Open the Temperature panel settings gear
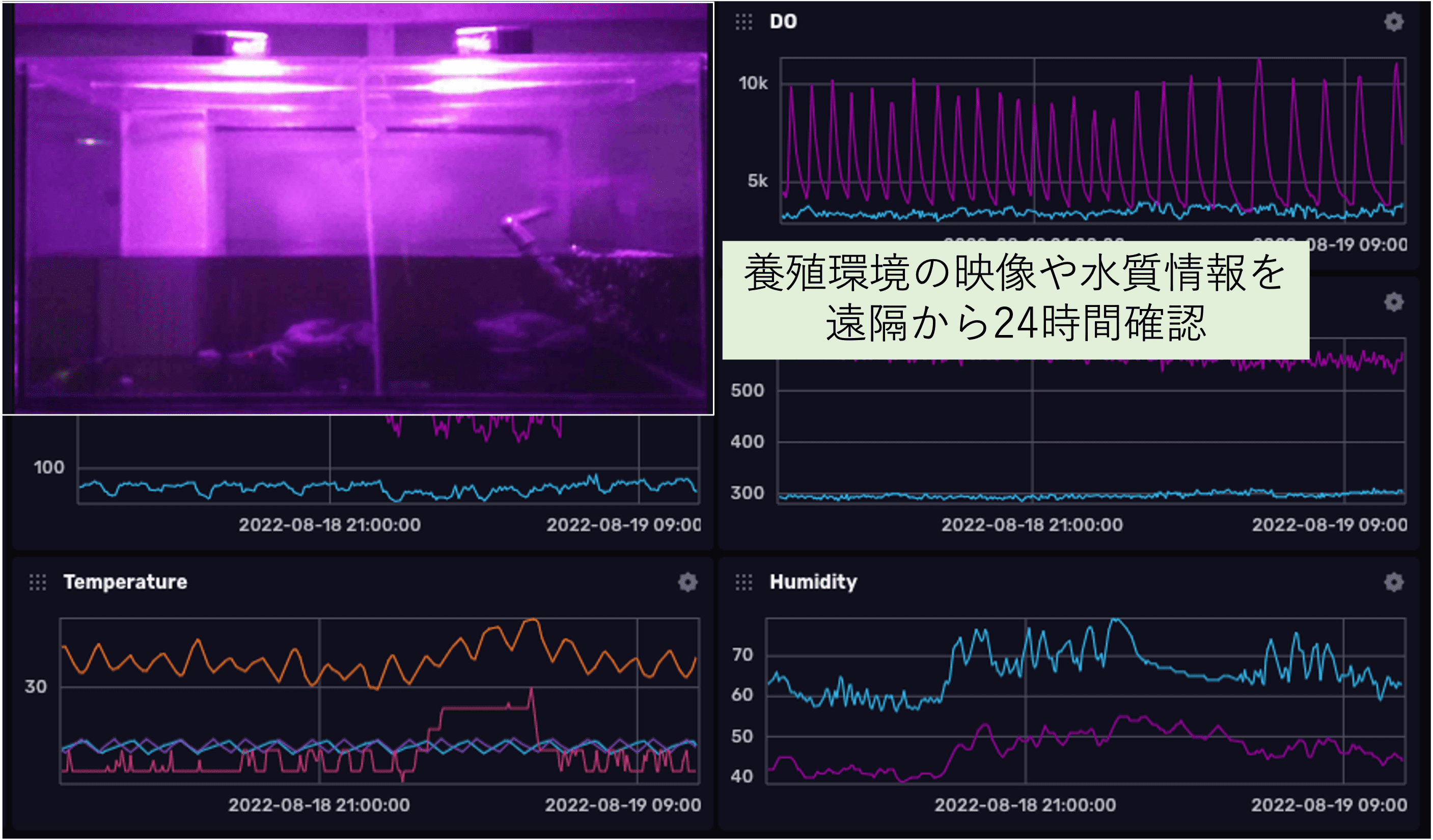Viewport: 1433px width, 840px height. coord(687,582)
